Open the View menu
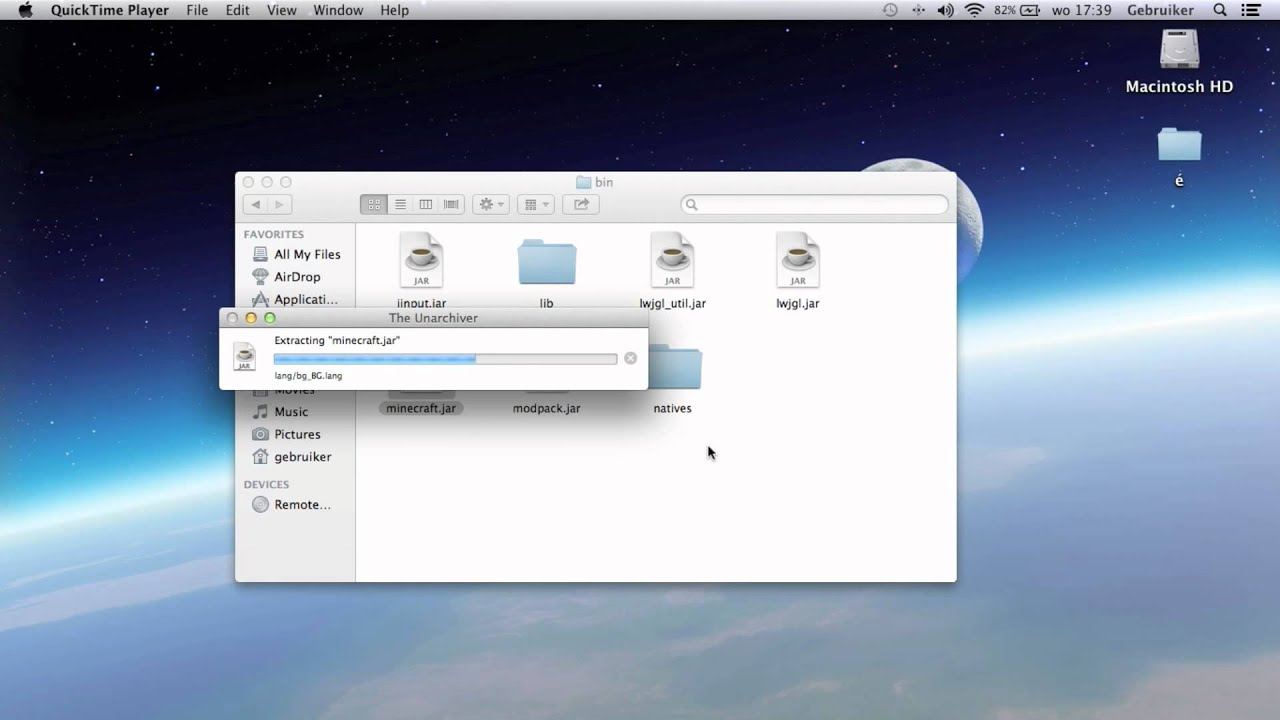 click(x=282, y=10)
